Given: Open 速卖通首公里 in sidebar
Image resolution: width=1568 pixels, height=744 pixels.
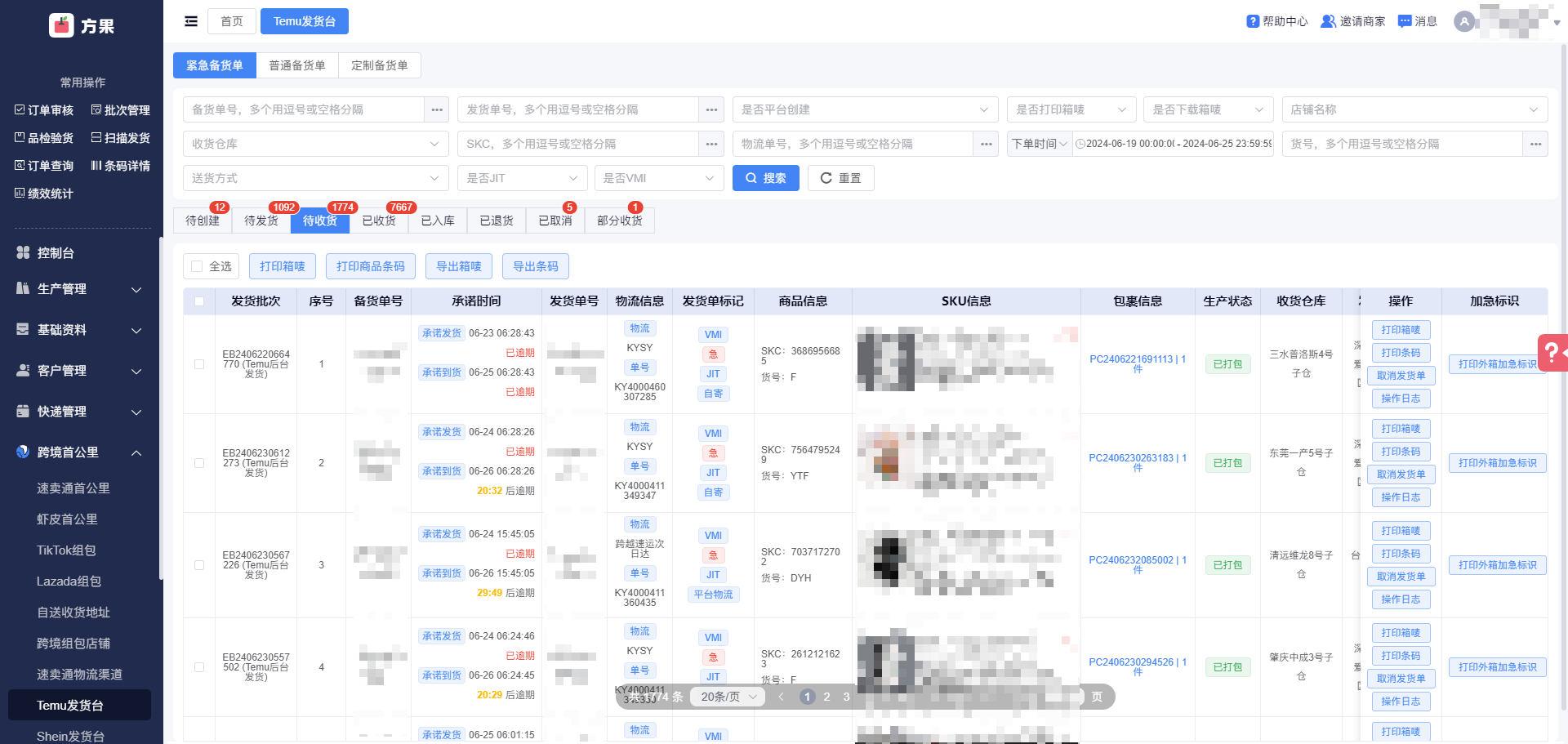Looking at the screenshot, I should click(73, 488).
